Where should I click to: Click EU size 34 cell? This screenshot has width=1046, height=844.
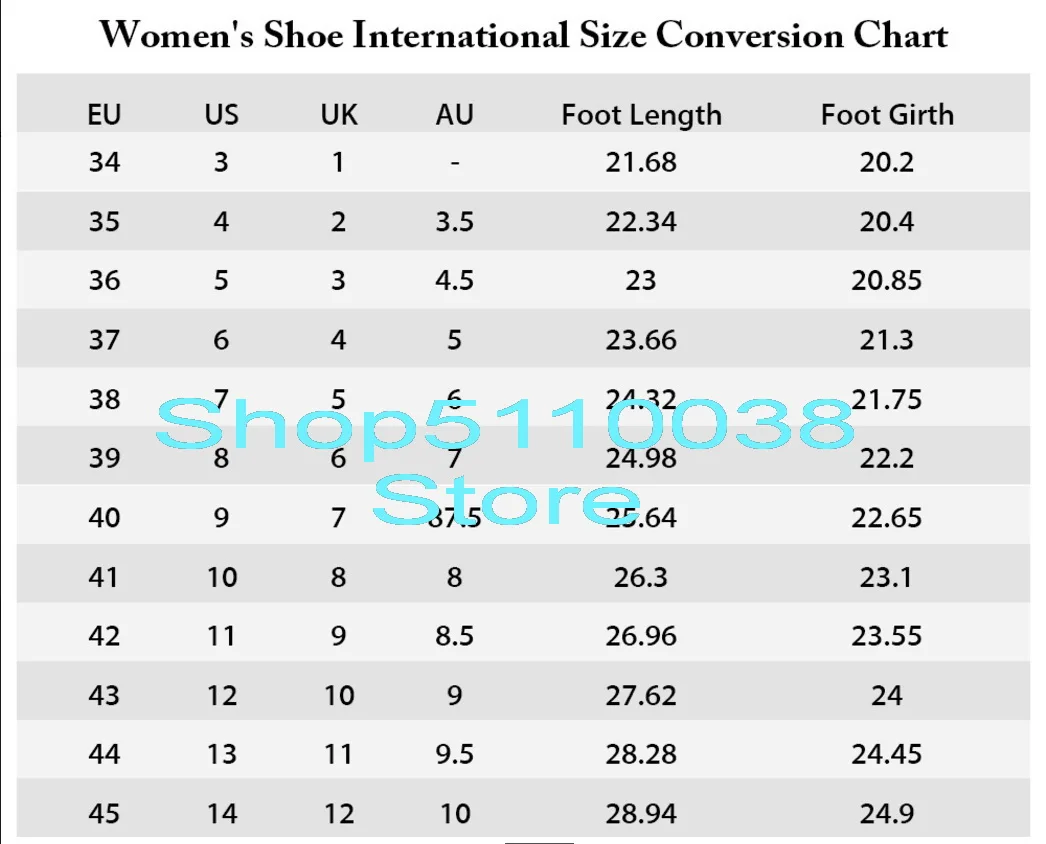104,162
